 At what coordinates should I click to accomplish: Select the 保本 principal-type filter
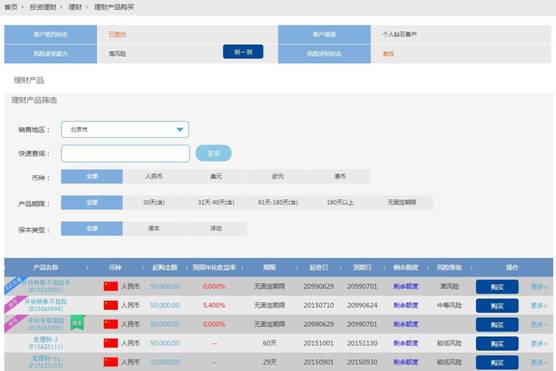click(154, 228)
